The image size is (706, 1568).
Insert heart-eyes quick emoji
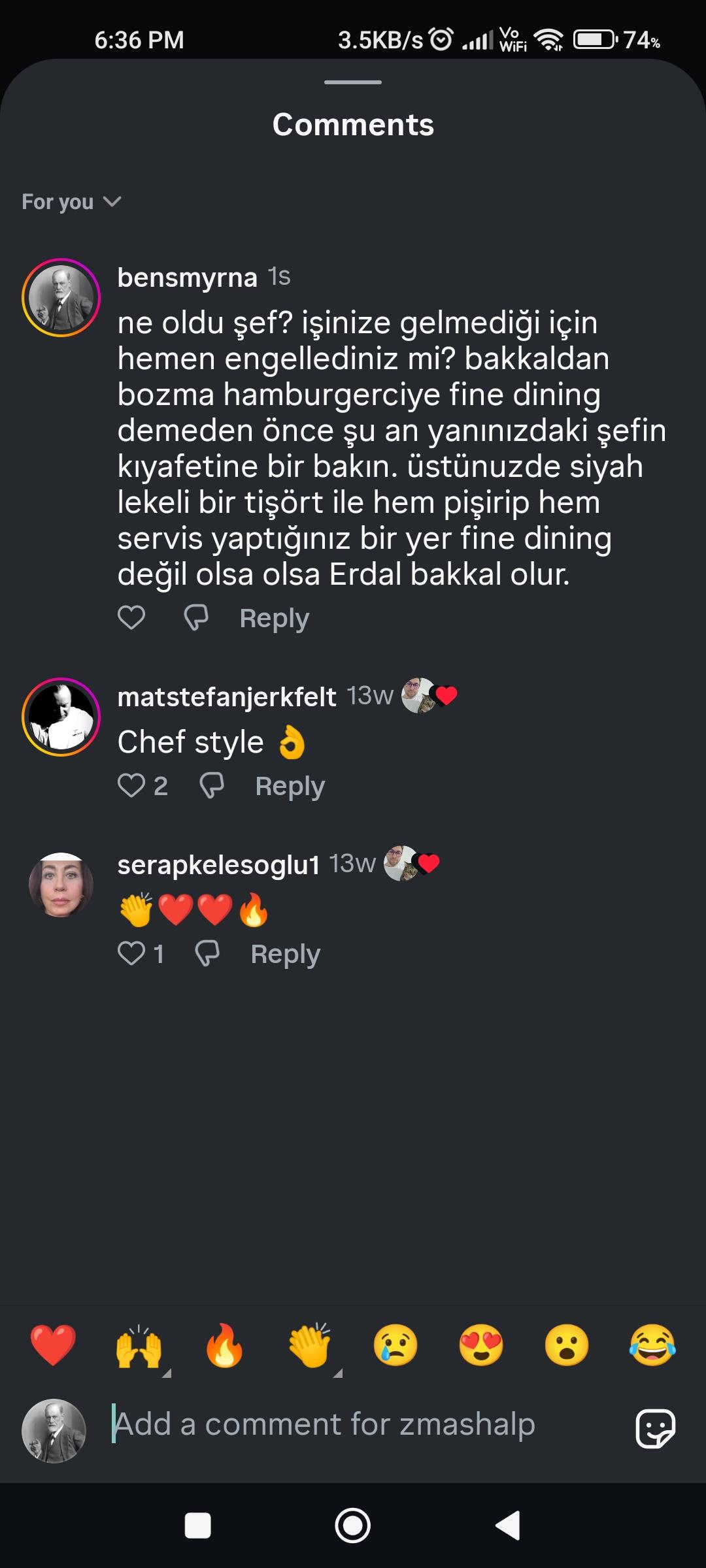click(x=481, y=1345)
